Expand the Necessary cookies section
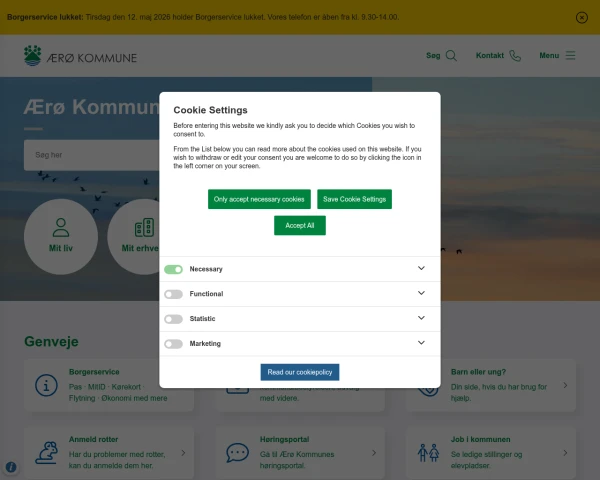This screenshot has height=480, width=600. point(421,268)
